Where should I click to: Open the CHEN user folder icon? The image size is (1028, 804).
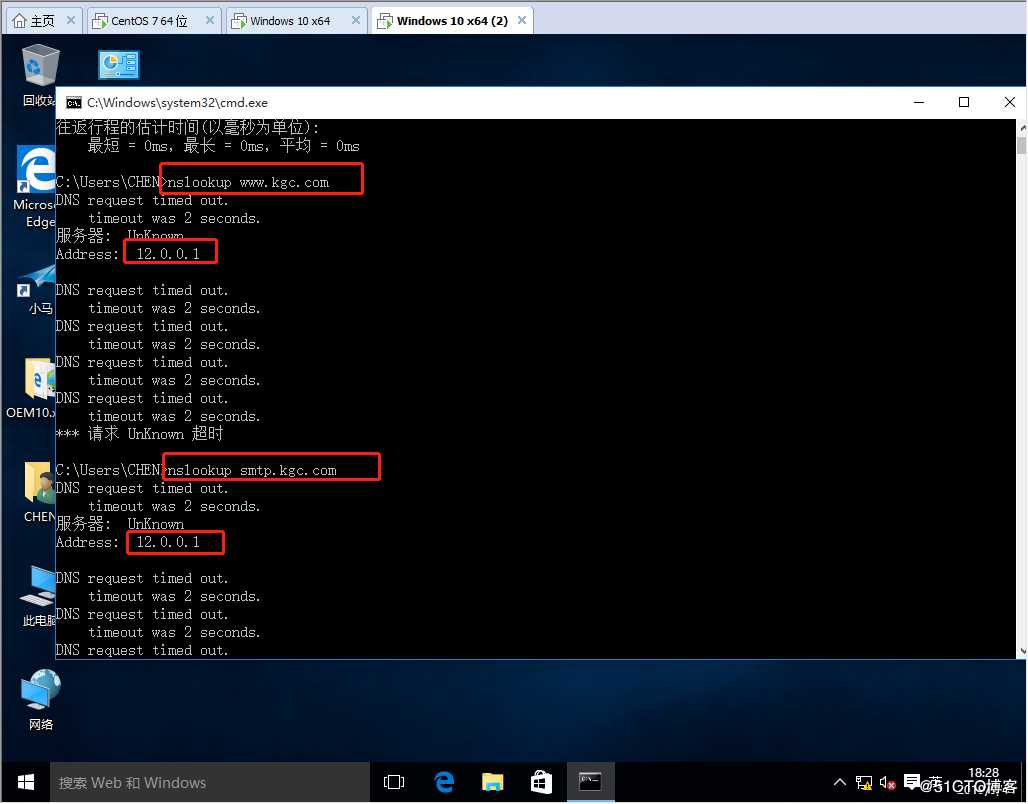[38, 492]
